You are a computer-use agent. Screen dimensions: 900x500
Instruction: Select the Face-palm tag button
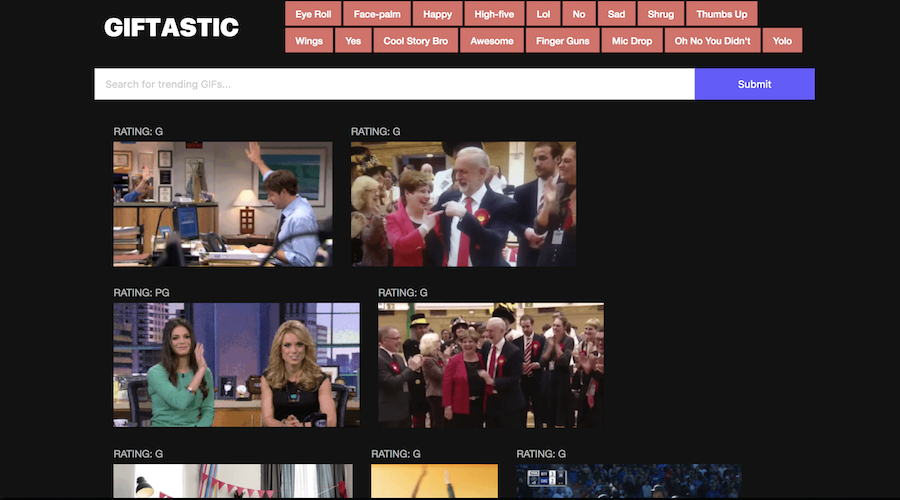[x=377, y=14]
